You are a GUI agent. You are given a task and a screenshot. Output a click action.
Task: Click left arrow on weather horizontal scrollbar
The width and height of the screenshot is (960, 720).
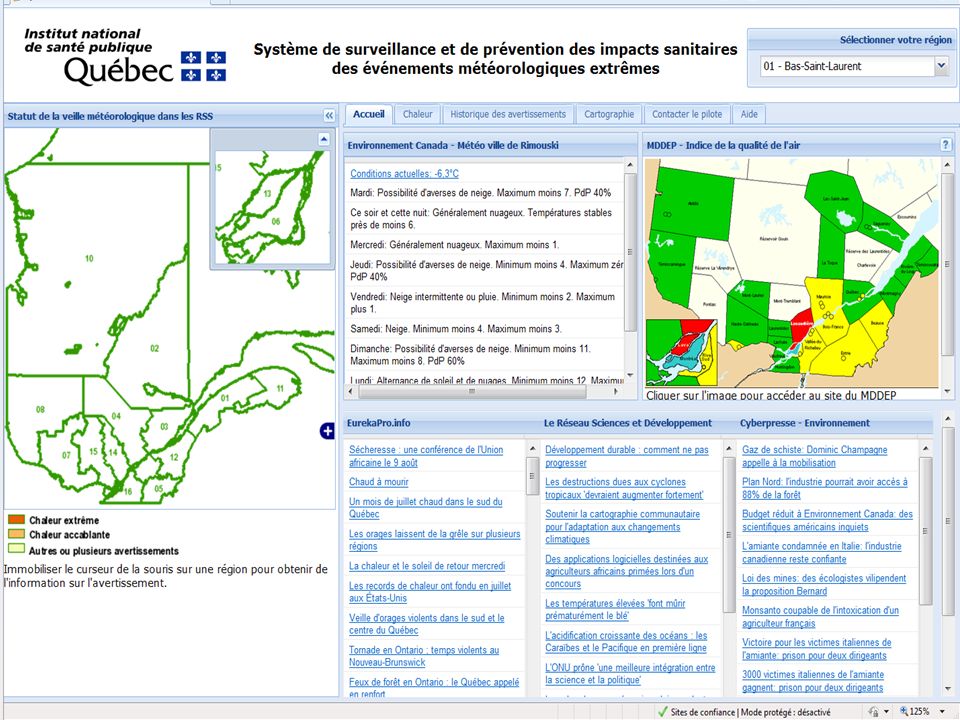click(350, 391)
